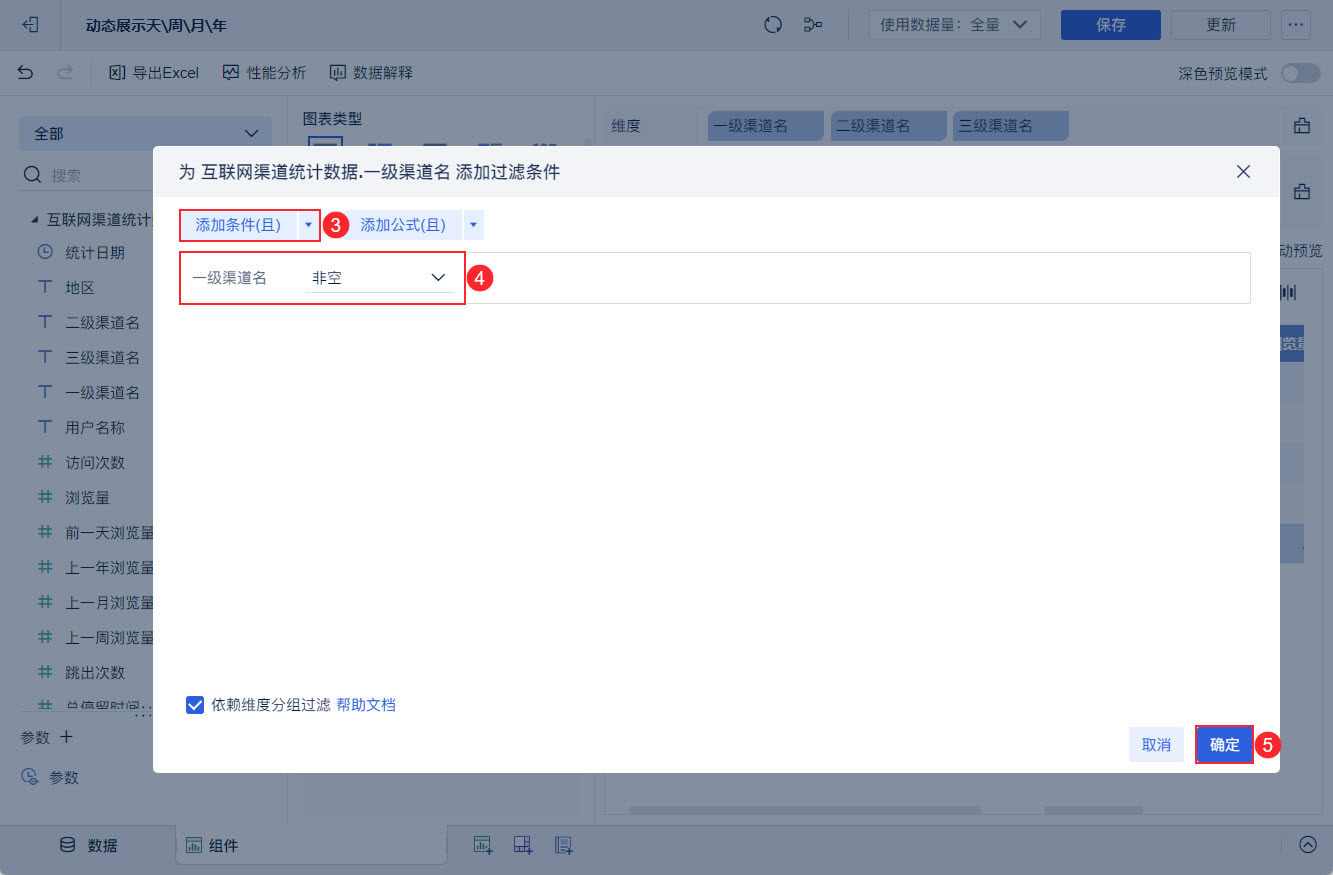
Task: Select the 用户名称 field
Action: point(95,427)
